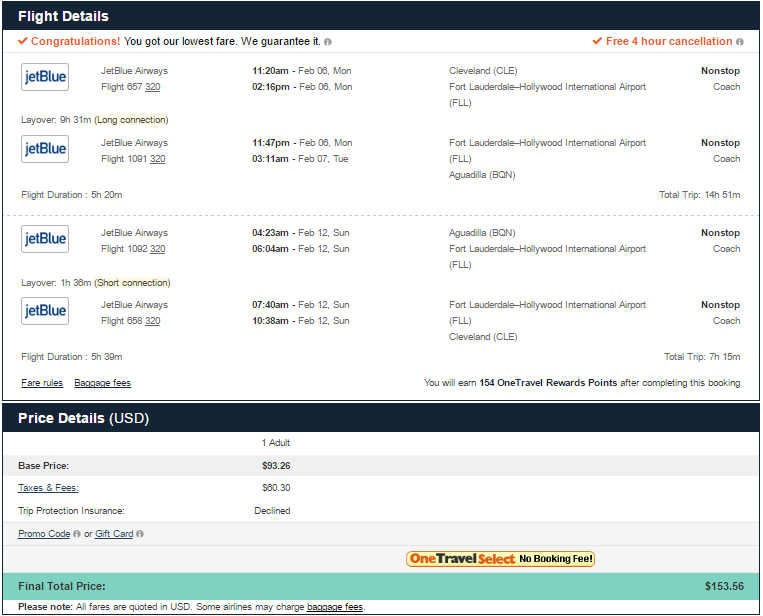This screenshot has height=616, width=763.
Task: Click the Final Total Price label
Action: pyautogui.click(x=62, y=586)
